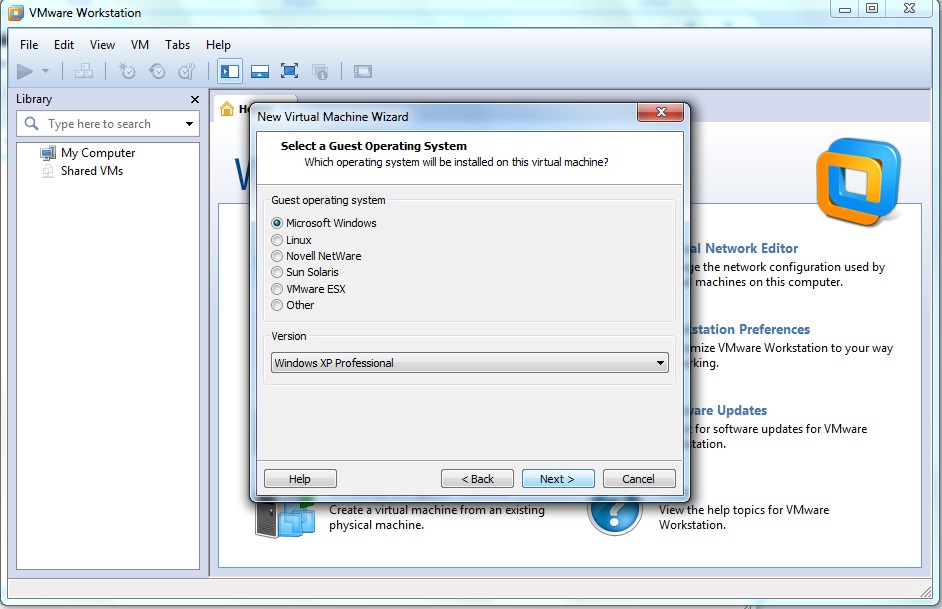Screen dimensions: 942x609
Task: Click the Power On play toolbar icon
Action: click(25, 71)
